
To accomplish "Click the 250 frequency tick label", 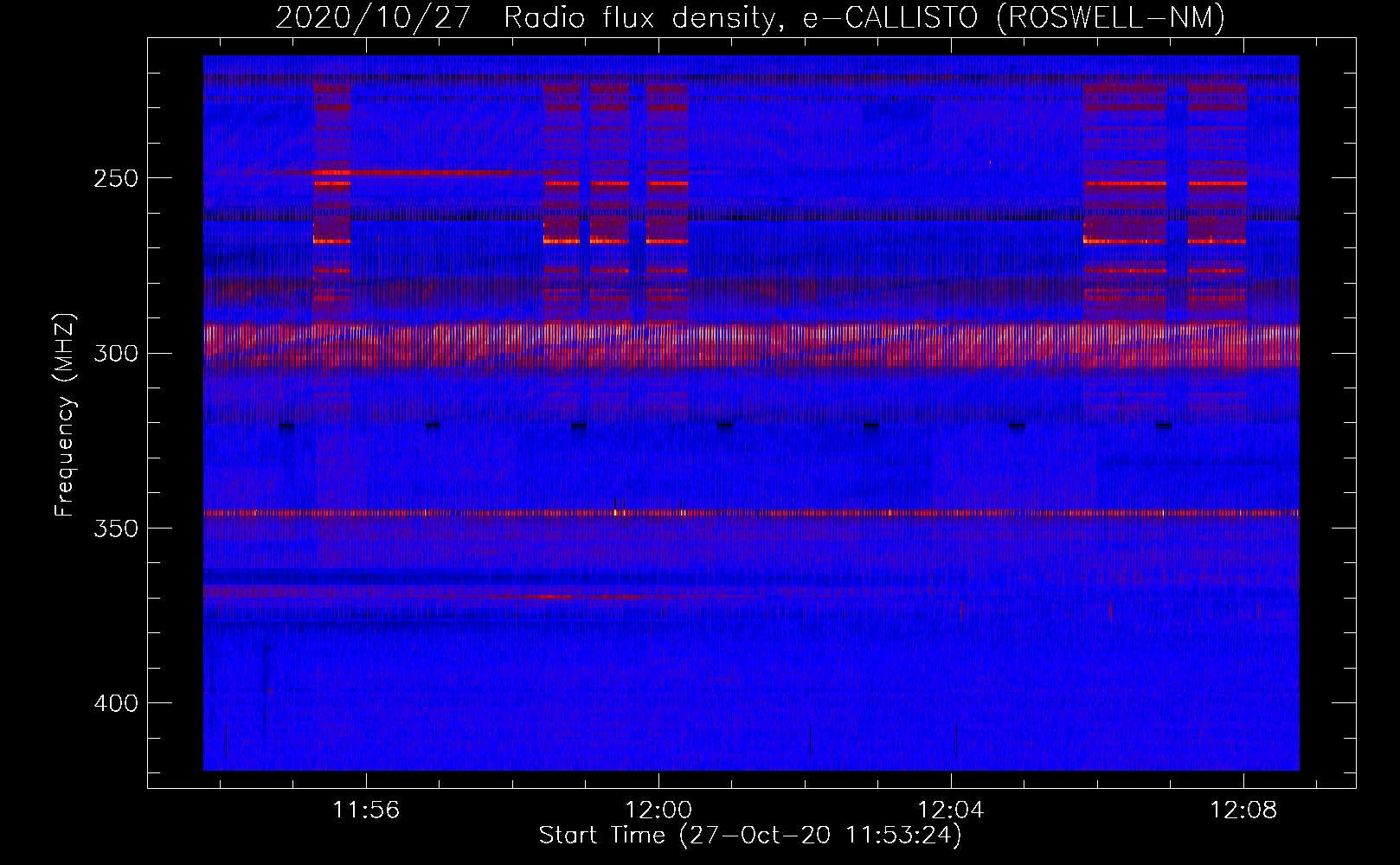I will click(x=116, y=178).
